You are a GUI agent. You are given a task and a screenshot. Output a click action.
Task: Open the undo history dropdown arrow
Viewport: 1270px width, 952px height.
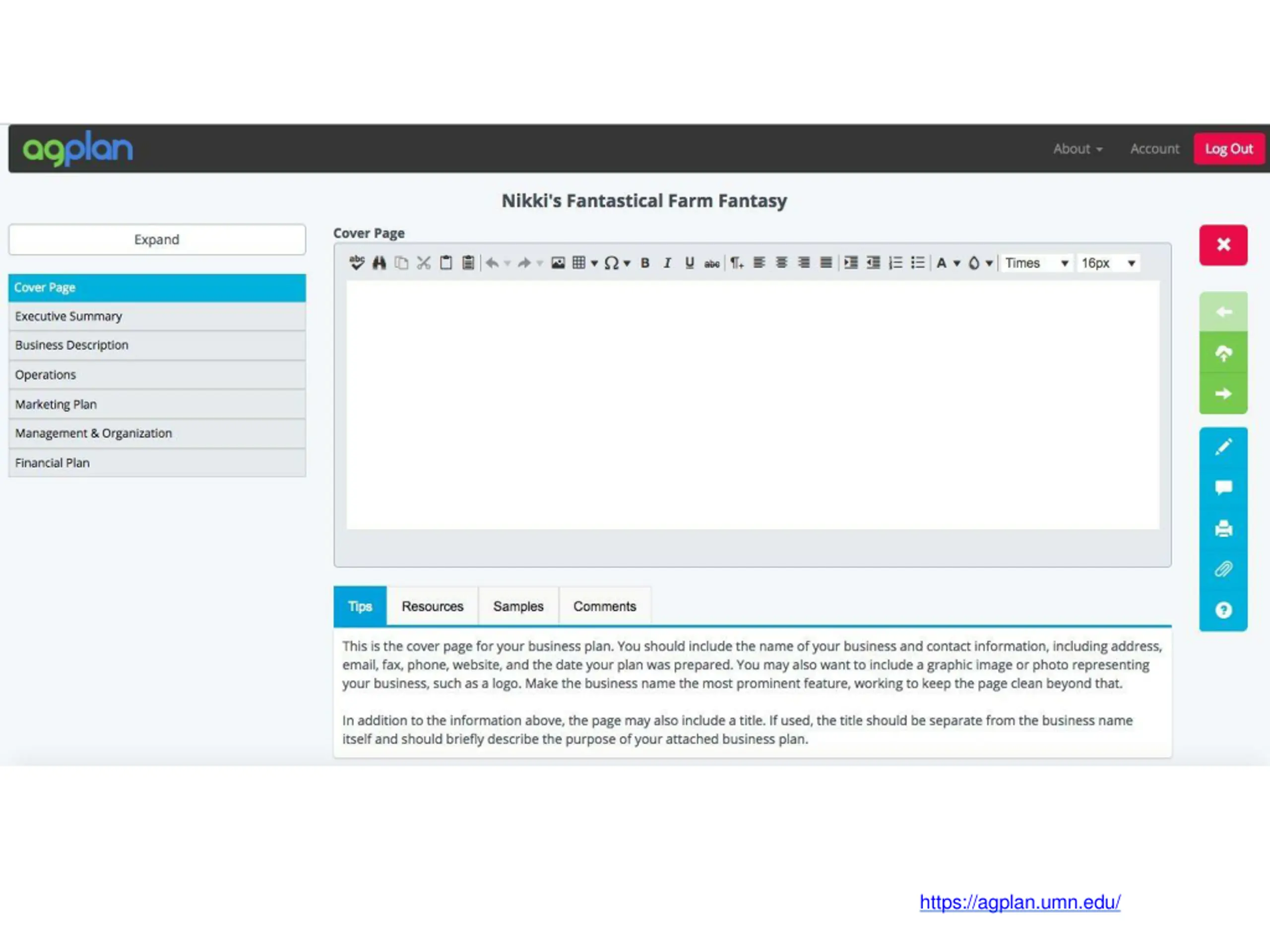click(507, 263)
